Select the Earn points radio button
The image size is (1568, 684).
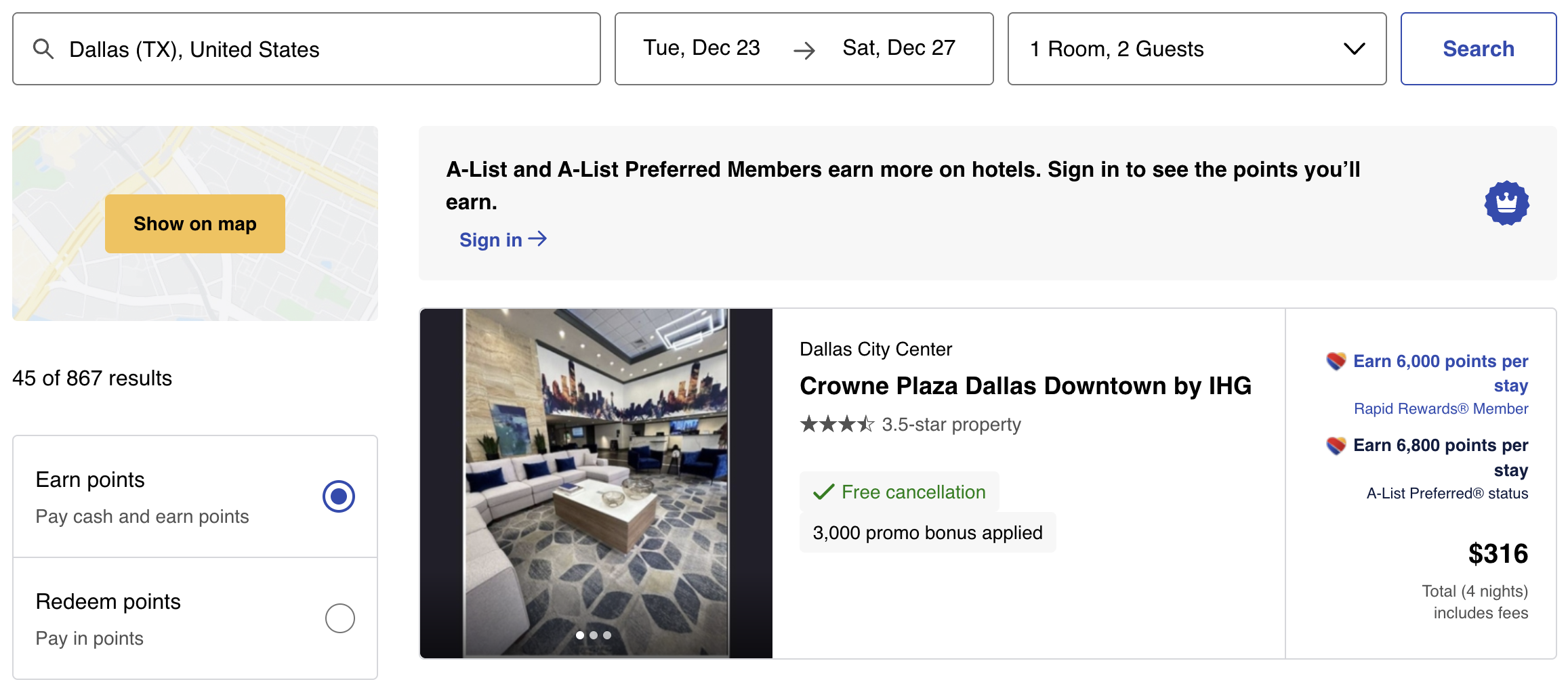tap(339, 496)
